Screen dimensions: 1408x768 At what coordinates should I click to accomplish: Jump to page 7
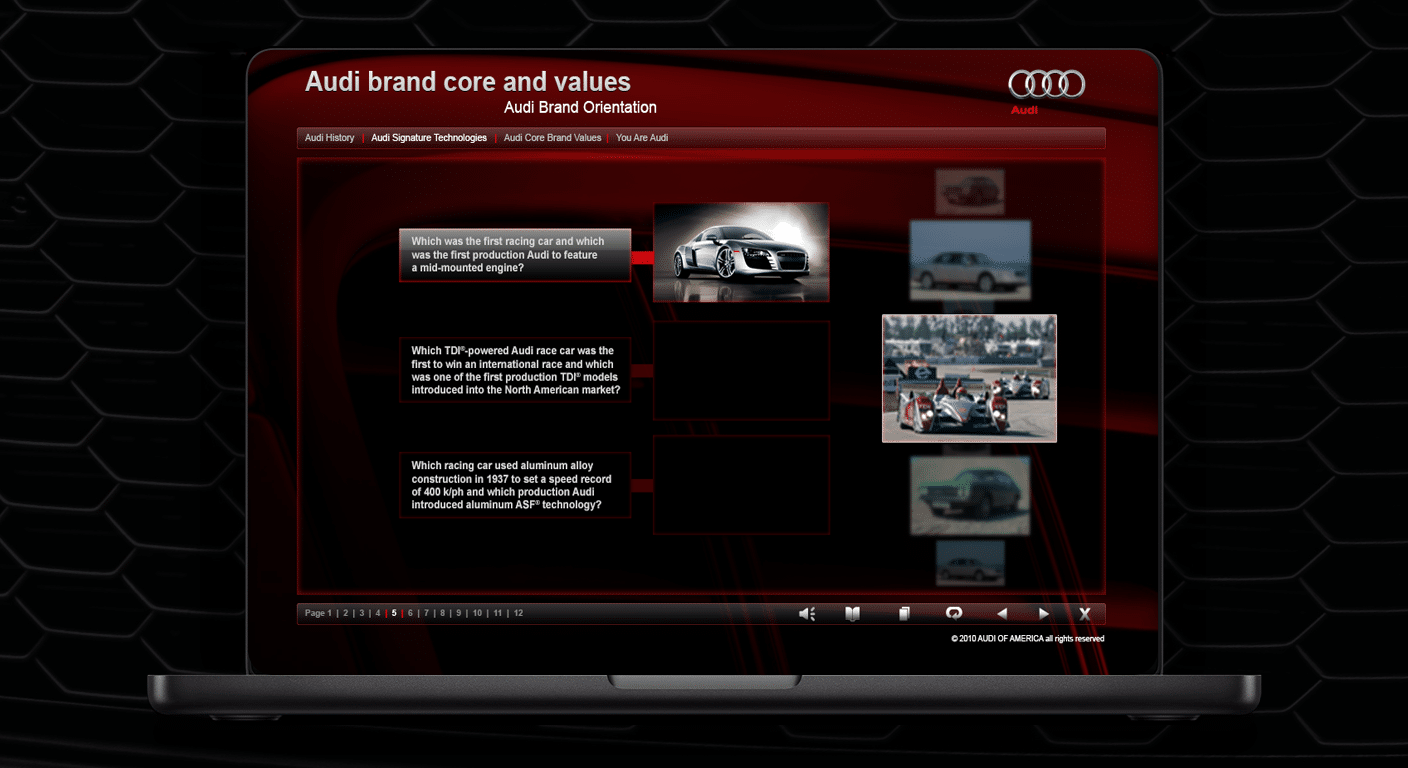coord(426,613)
